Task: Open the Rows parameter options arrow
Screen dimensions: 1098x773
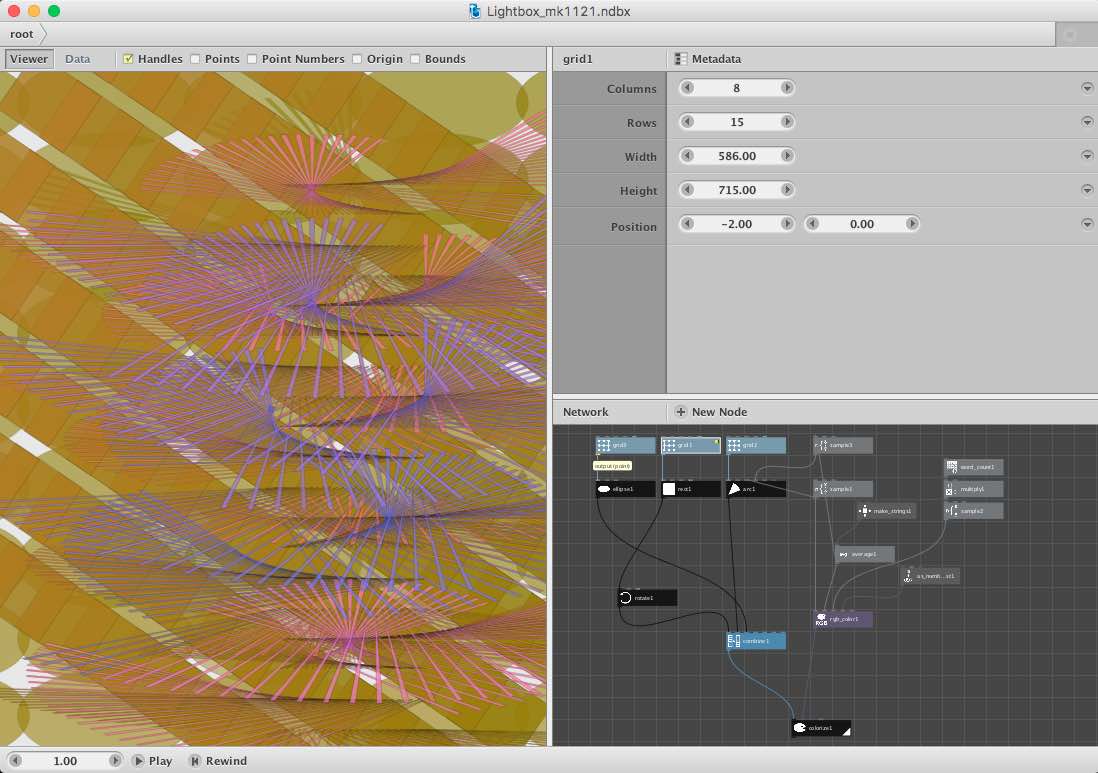Action: click(x=1087, y=122)
